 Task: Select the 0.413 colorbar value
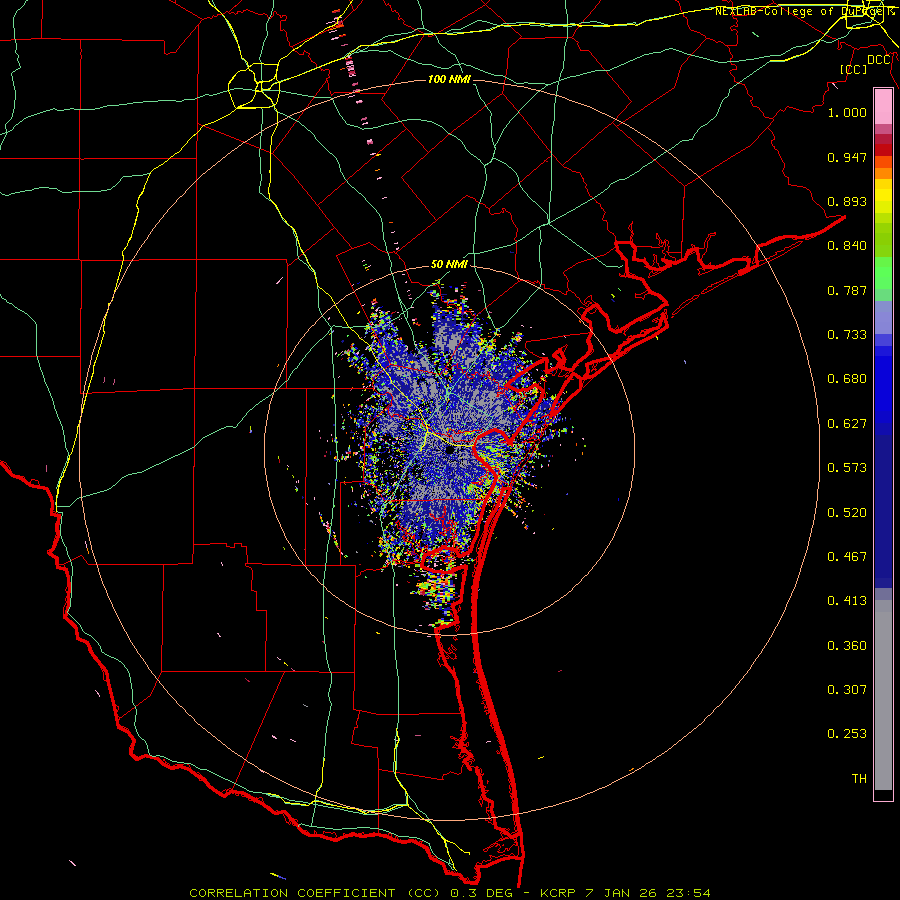[x=847, y=601]
